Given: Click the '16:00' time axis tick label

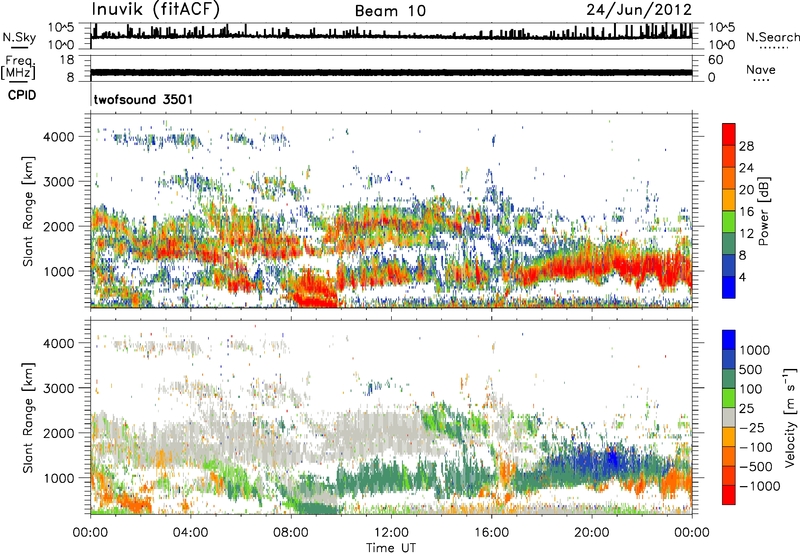Looking at the screenshot, I should (491, 533).
